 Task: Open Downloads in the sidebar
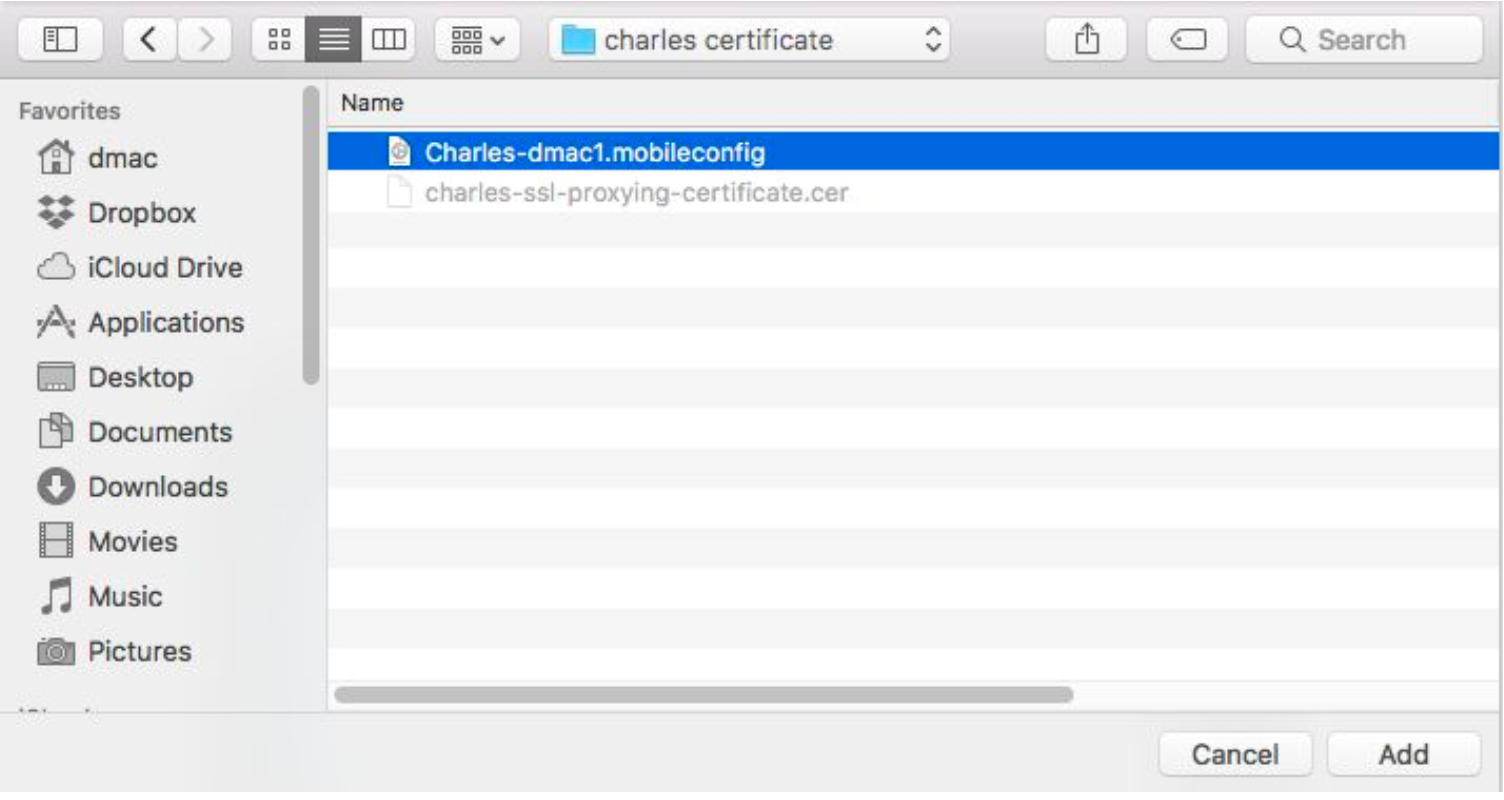pos(132,487)
